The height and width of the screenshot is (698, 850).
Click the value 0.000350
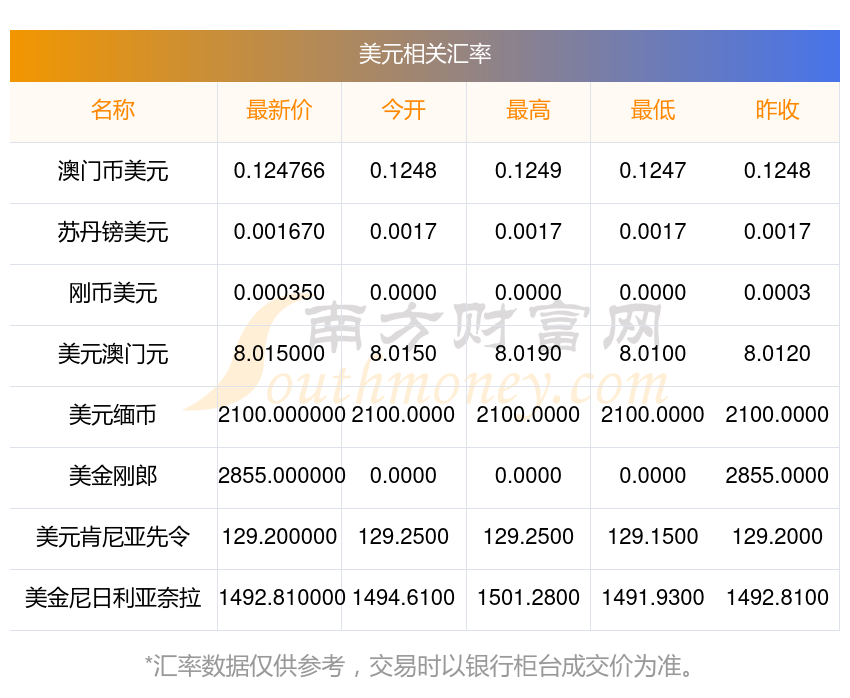click(x=279, y=293)
